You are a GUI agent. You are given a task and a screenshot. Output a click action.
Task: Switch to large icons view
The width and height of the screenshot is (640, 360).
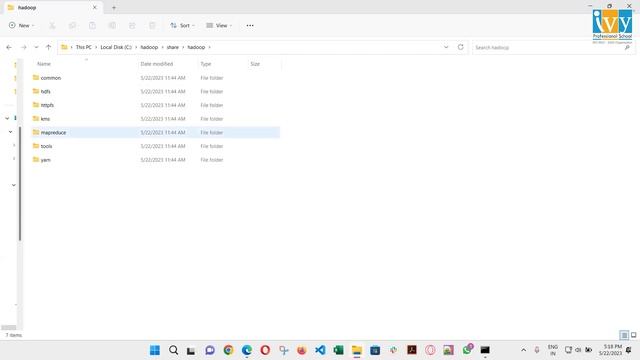coord(633,335)
